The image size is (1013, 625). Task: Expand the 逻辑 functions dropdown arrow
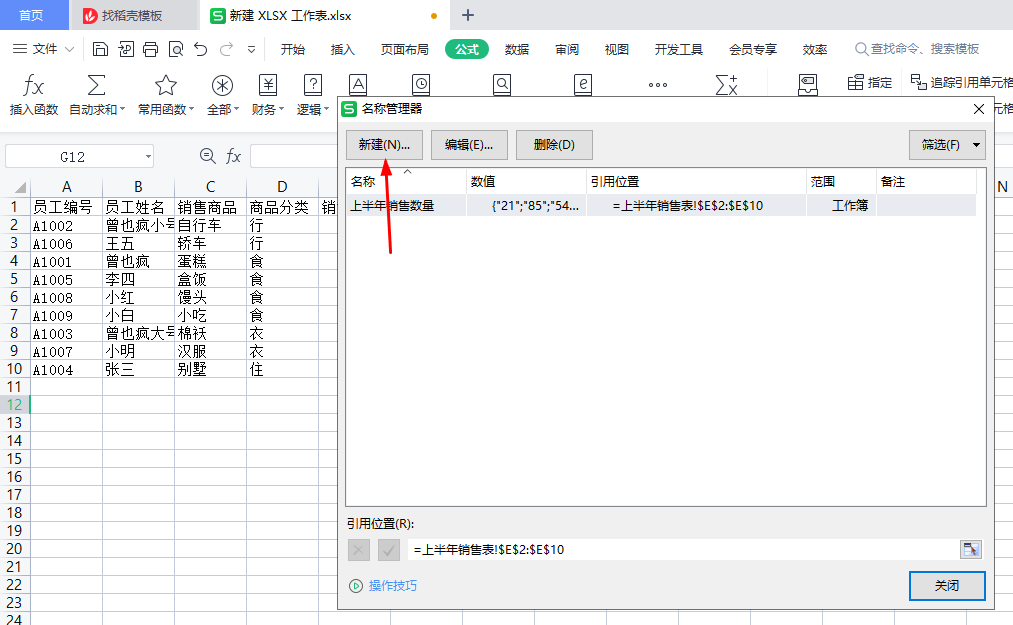(327, 109)
